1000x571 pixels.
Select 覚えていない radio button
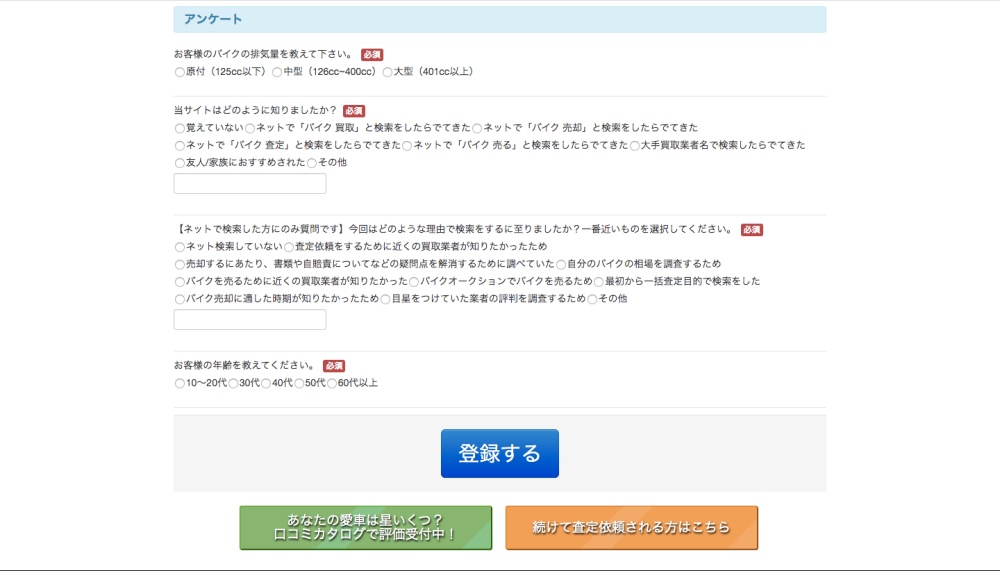[180, 128]
